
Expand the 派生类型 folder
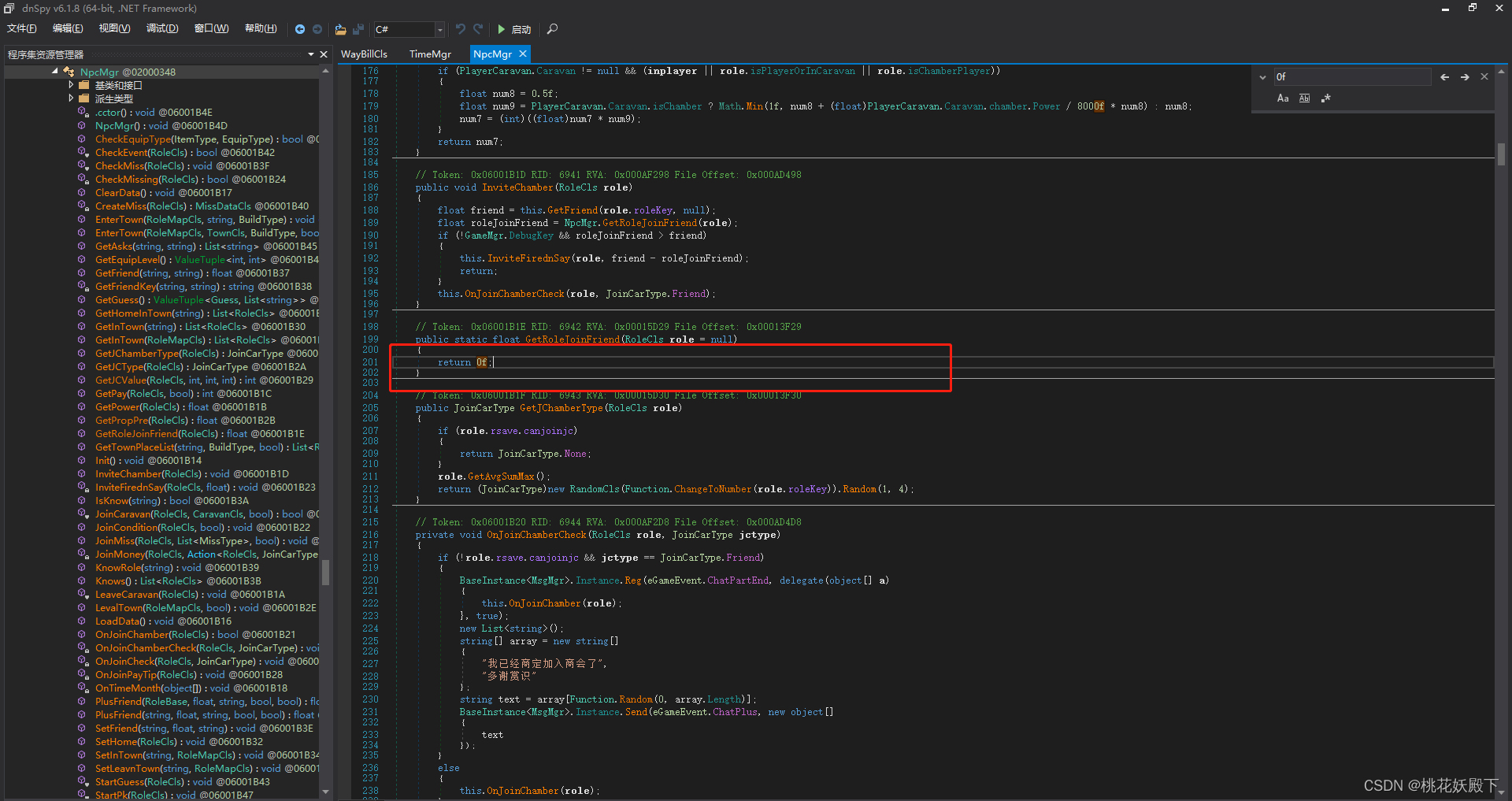71,98
